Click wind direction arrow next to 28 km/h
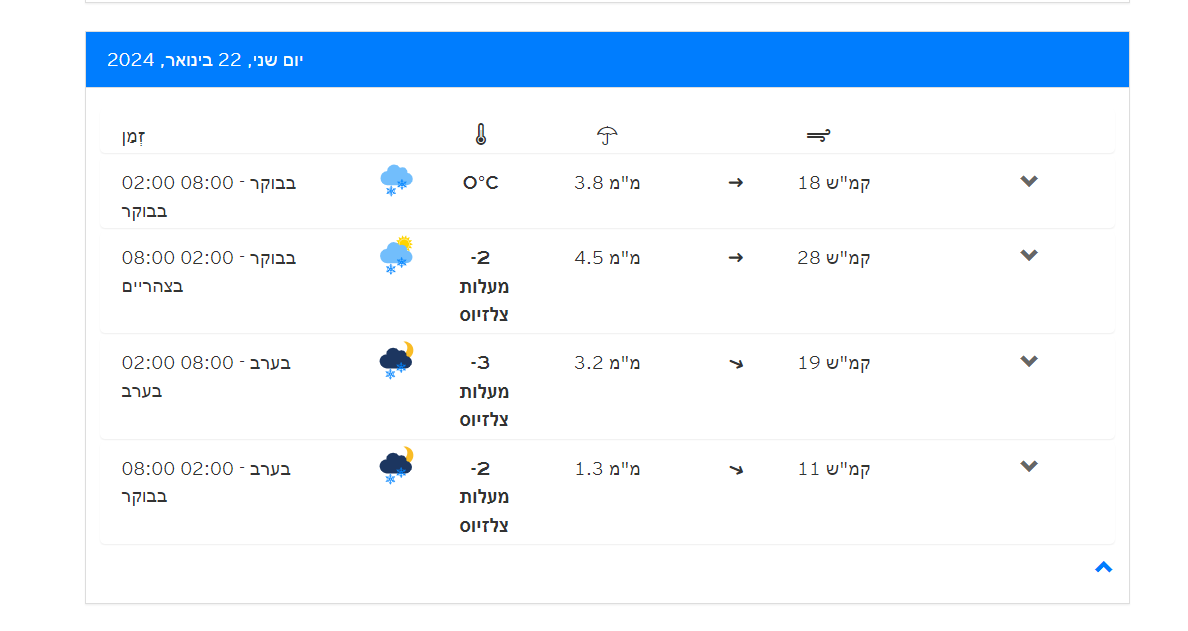Image resolution: width=1188 pixels, height=631 pixels. [x=736, y=258]
